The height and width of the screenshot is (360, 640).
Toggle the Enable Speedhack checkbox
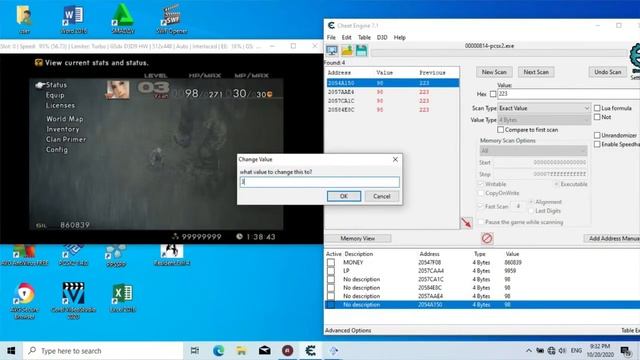point(597,144)
